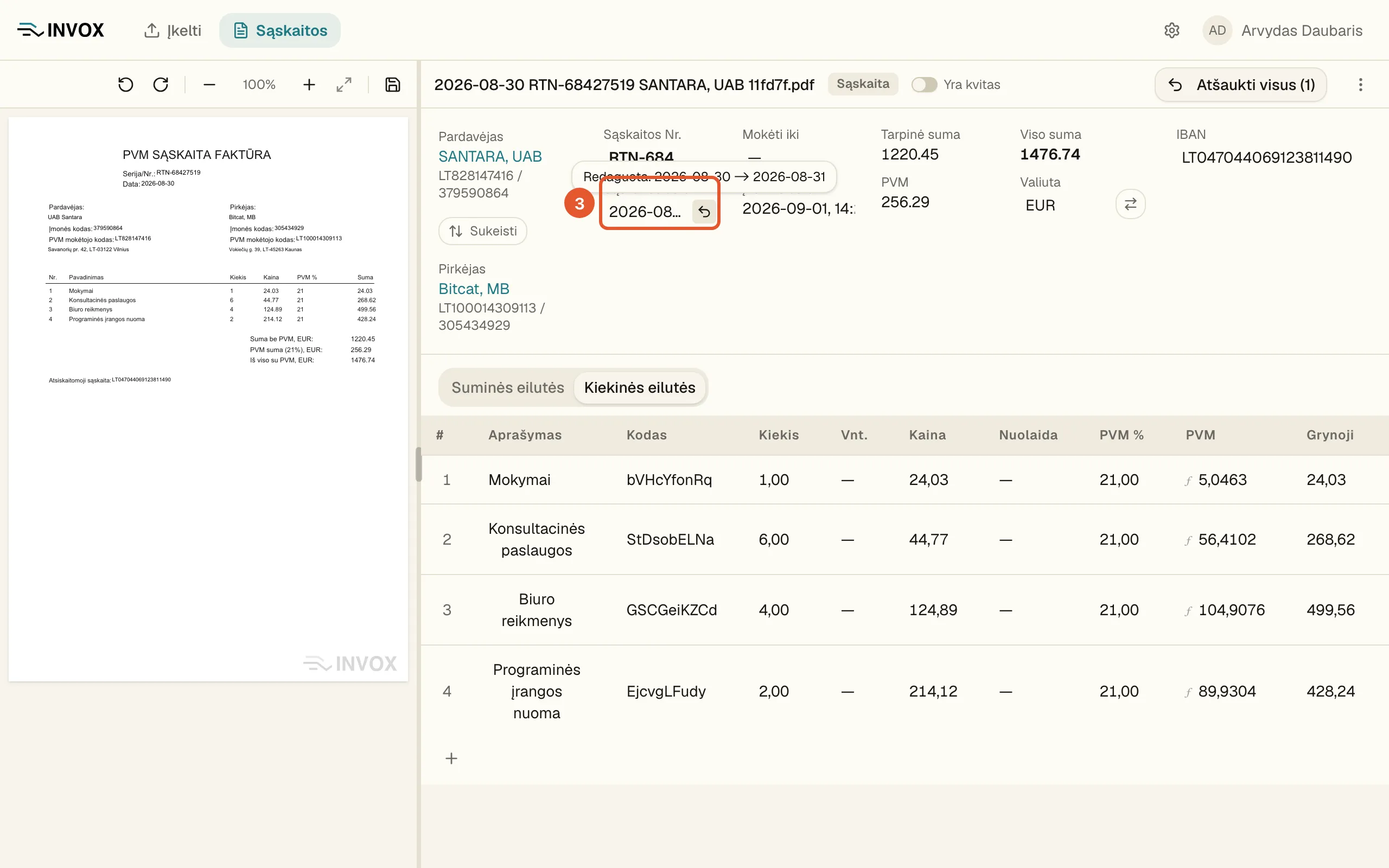This screenshot has height=868, width=1389.
Task: Click code cell GSCGeiKZCd
Action: [672, 610]
